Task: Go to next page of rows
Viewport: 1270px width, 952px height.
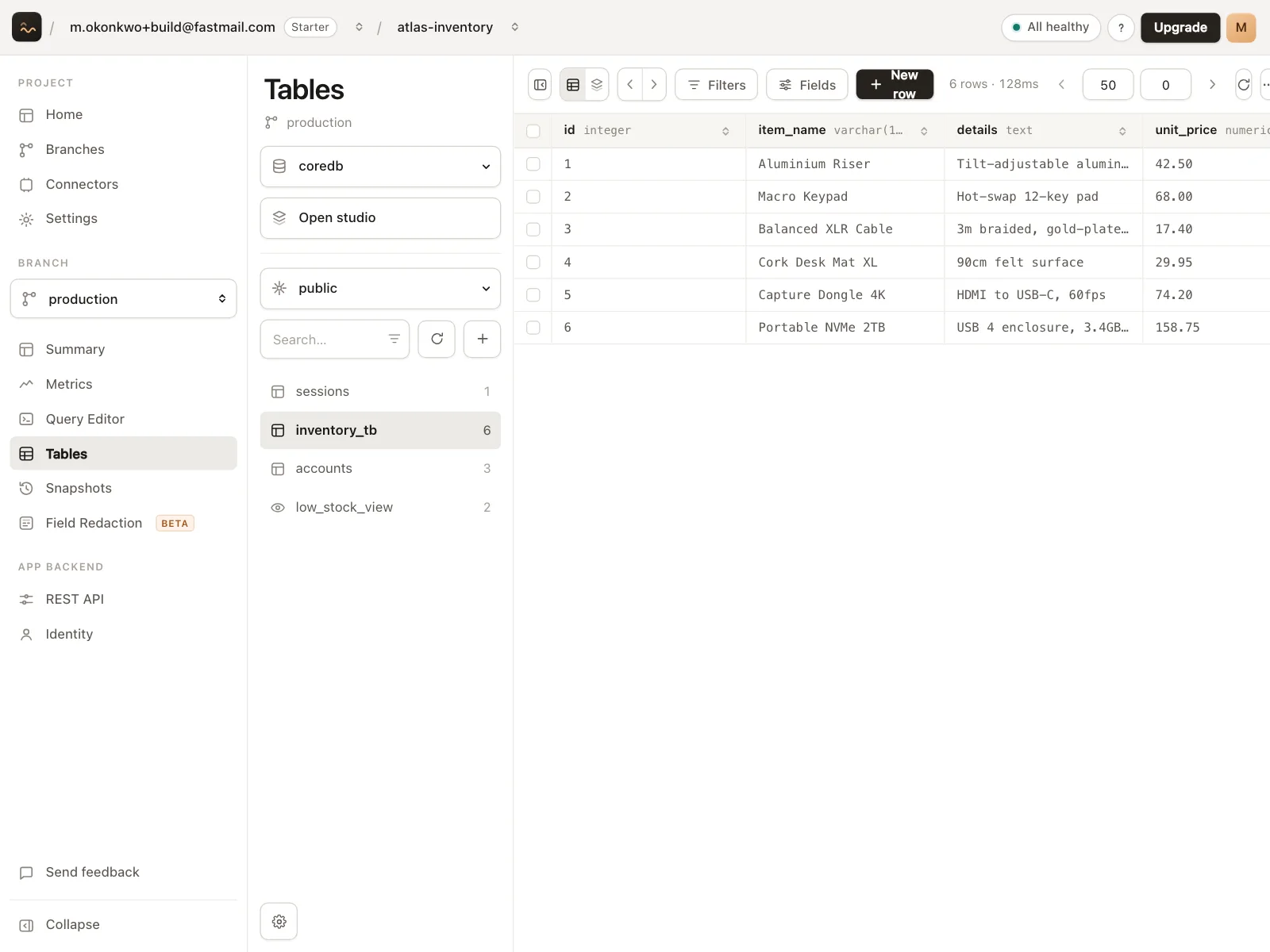Action: (x=1212, y=84)
